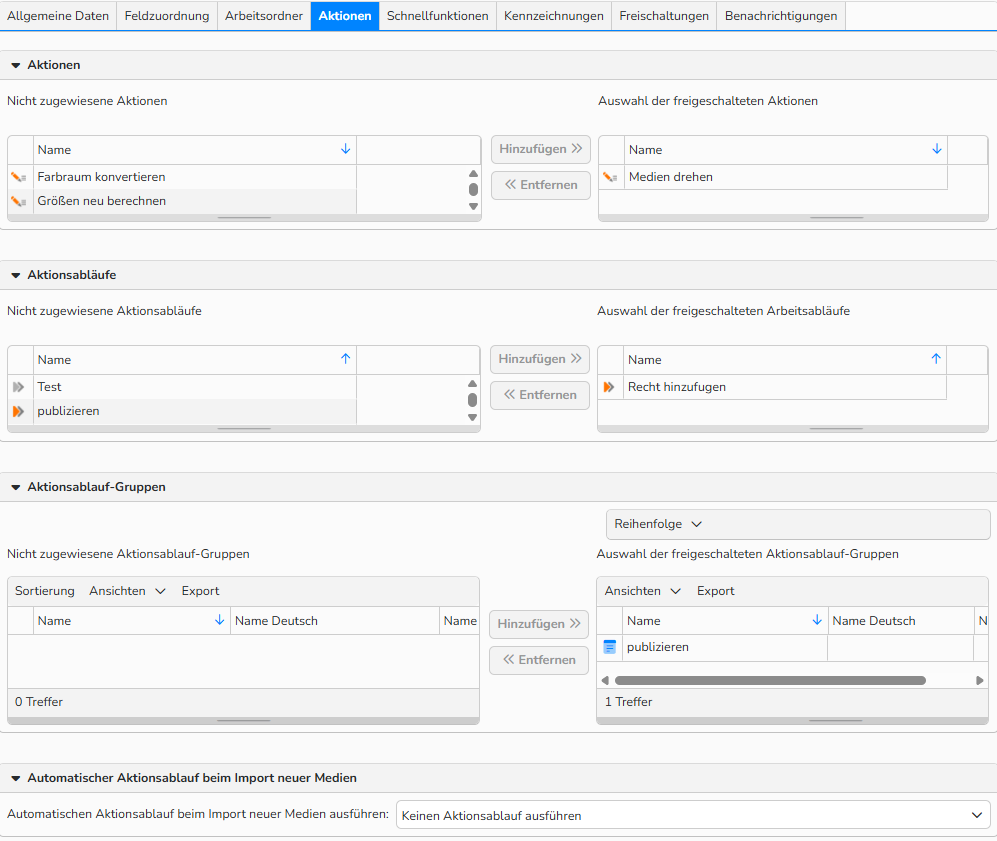
Task: Click the up arrow in Aktionen list scrollbar
Action: [x=473, y=174]
